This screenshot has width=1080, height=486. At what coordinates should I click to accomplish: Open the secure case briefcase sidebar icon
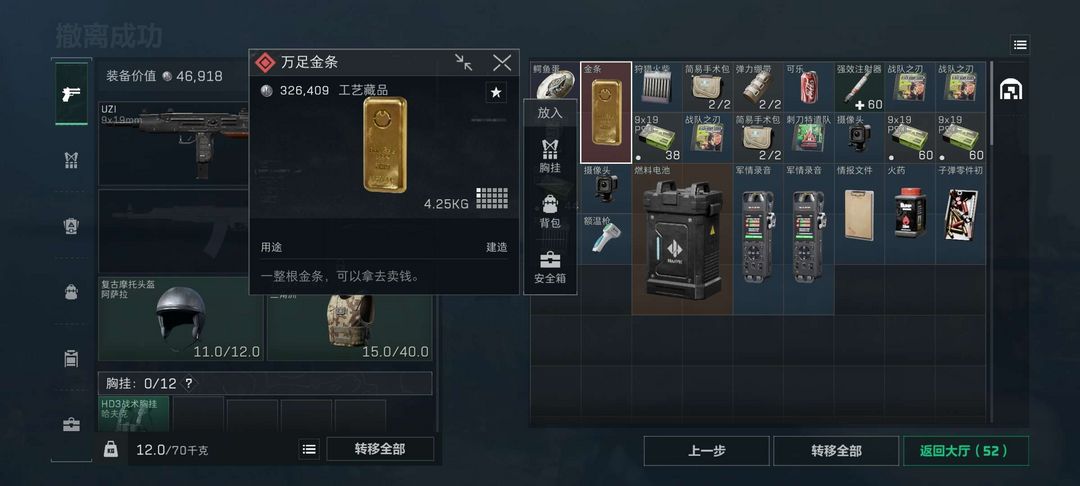(72, 425)
